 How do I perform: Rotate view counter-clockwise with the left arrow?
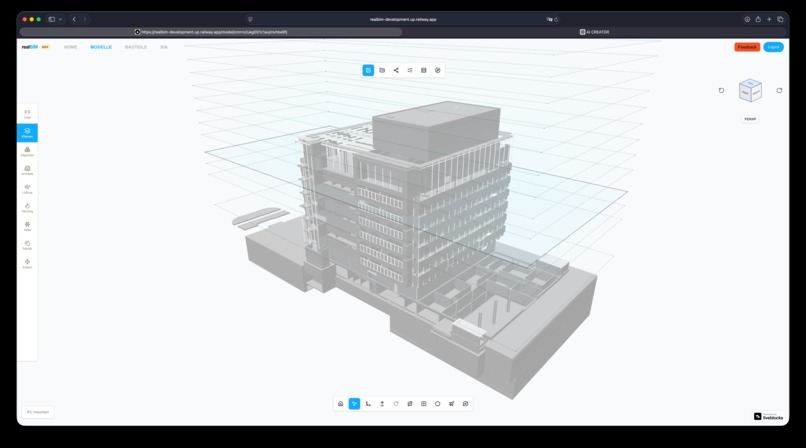pos(721,90)
